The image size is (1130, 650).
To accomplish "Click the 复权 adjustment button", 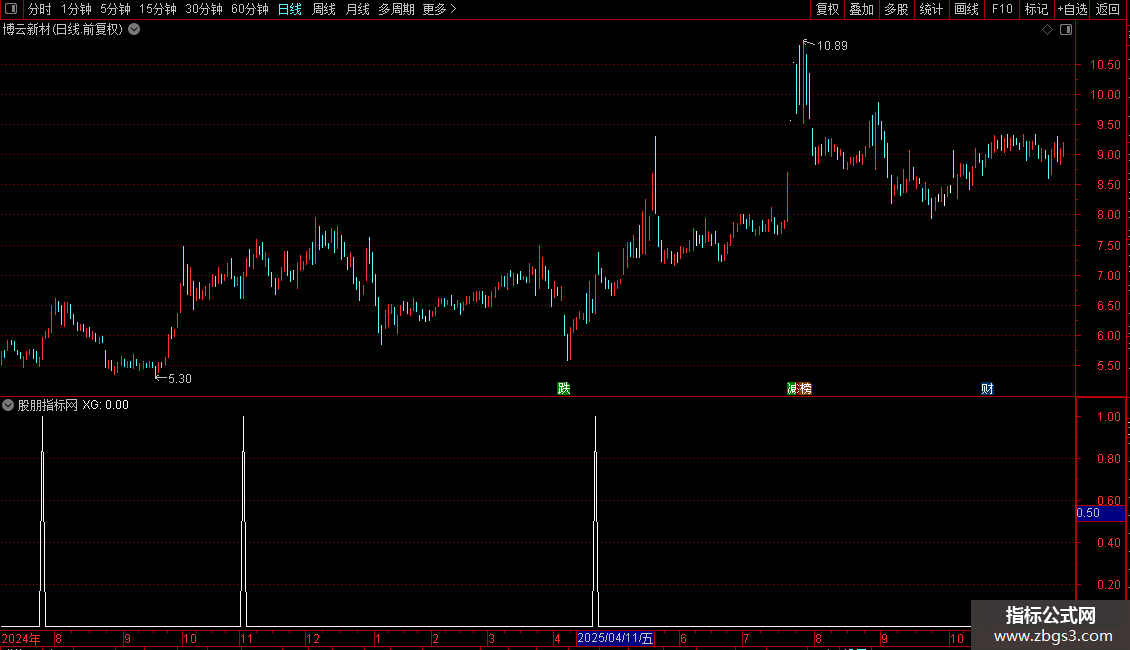I will pos(827,9).
